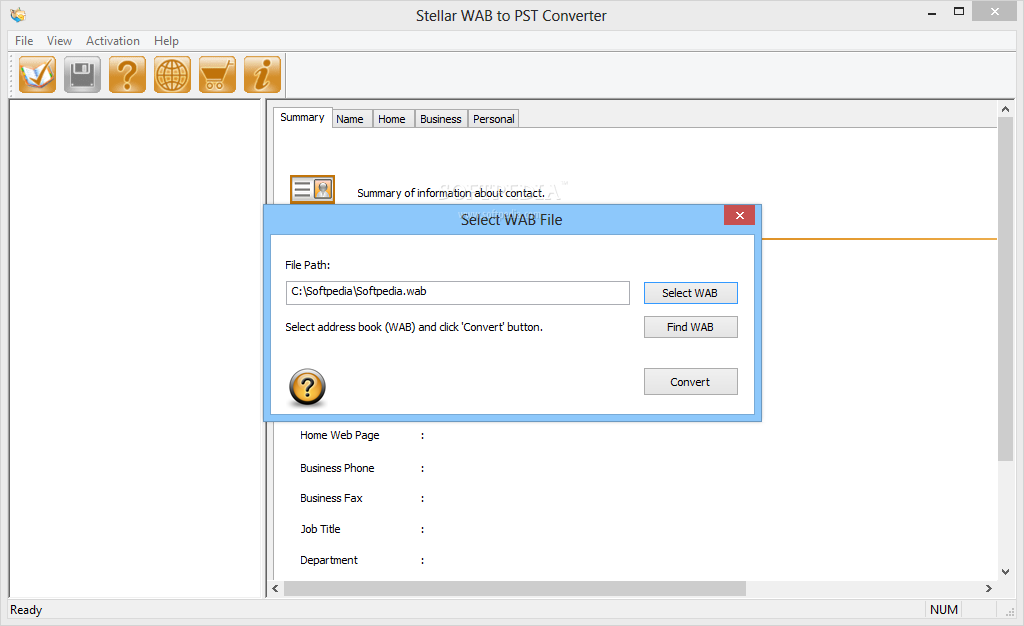Viewport: 1024px width, 626px height.
Task: Click the scroll left arrow
Action: pos(276,588)
